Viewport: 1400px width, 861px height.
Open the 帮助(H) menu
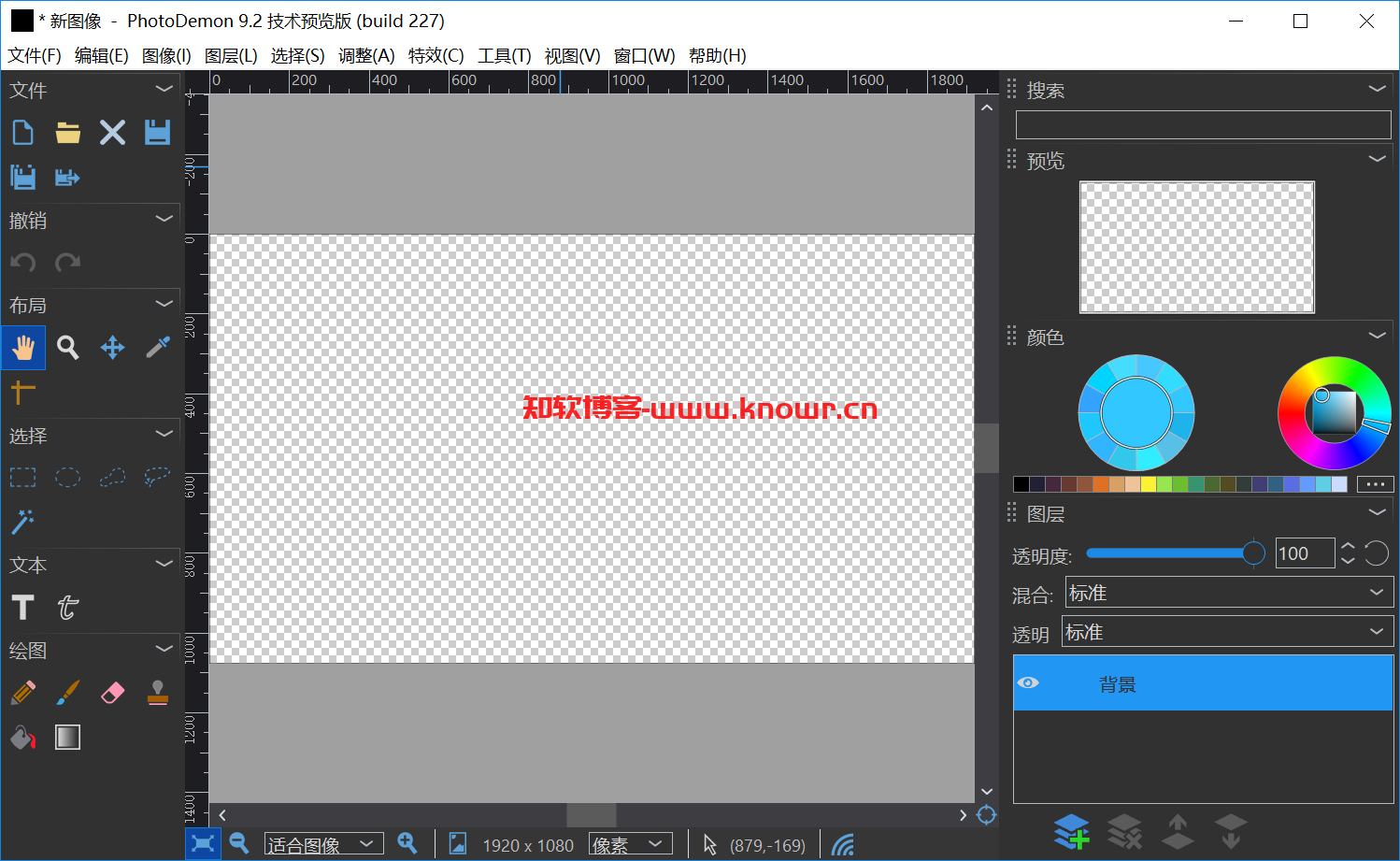click(x=718, y=56)
